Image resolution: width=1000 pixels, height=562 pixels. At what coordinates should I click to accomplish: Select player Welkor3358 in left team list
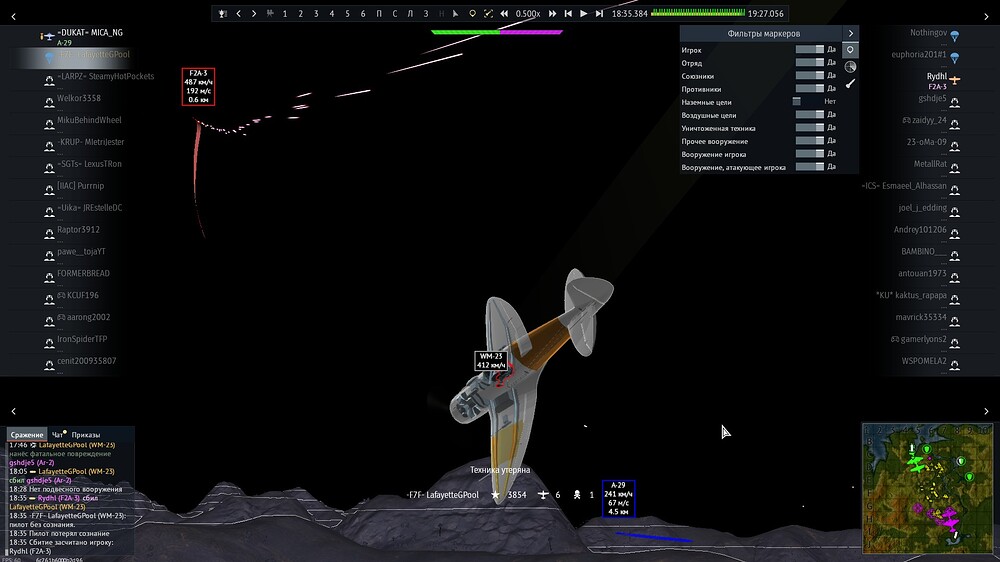click(x=78, y=98)
